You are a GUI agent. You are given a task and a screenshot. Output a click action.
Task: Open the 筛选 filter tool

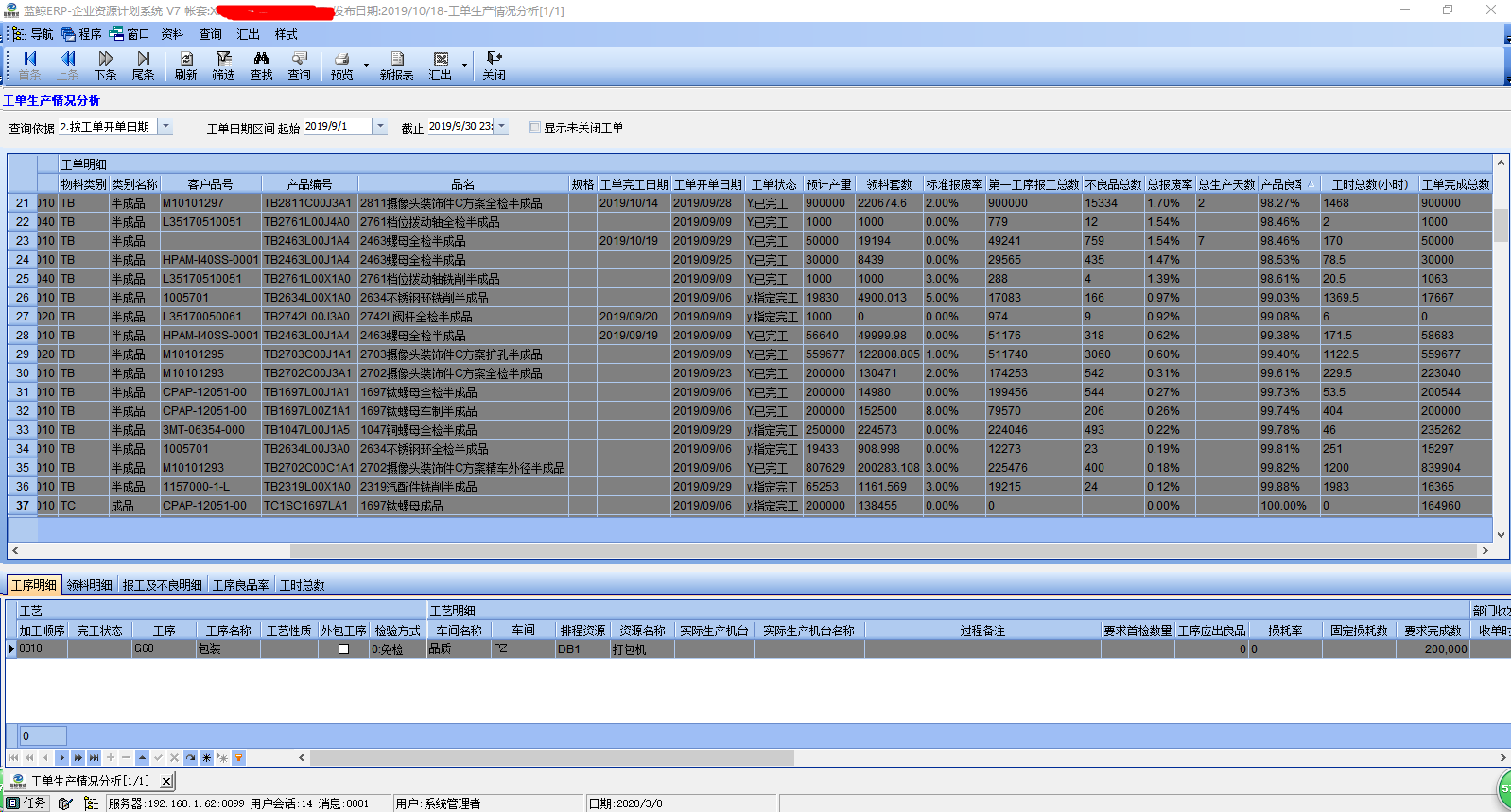click(x=223, y=65)
